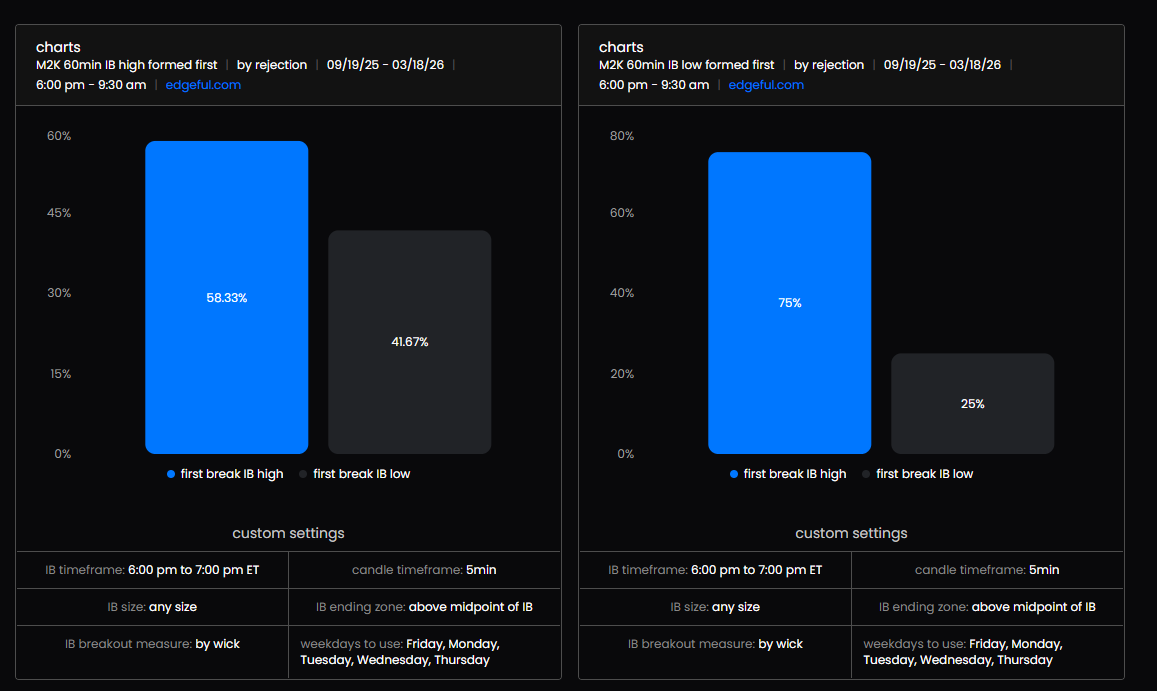Click the 25% gray bar
The width and height of the screenshot is (1157, 691).
point(973,404)
